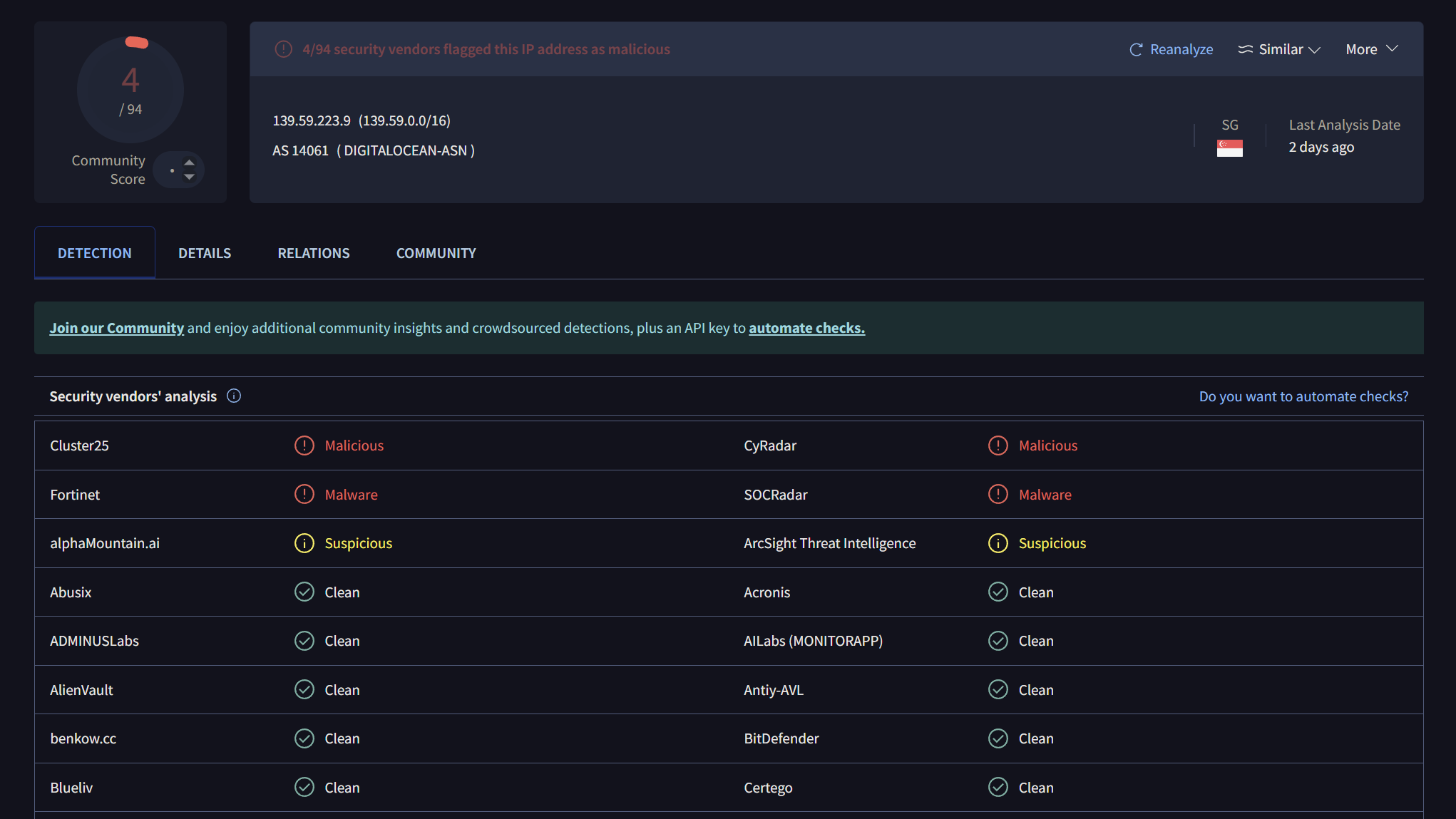The image size is (1456, 819).
Task: Click Acronis clean checkmark icon
Action: point(998,592)
